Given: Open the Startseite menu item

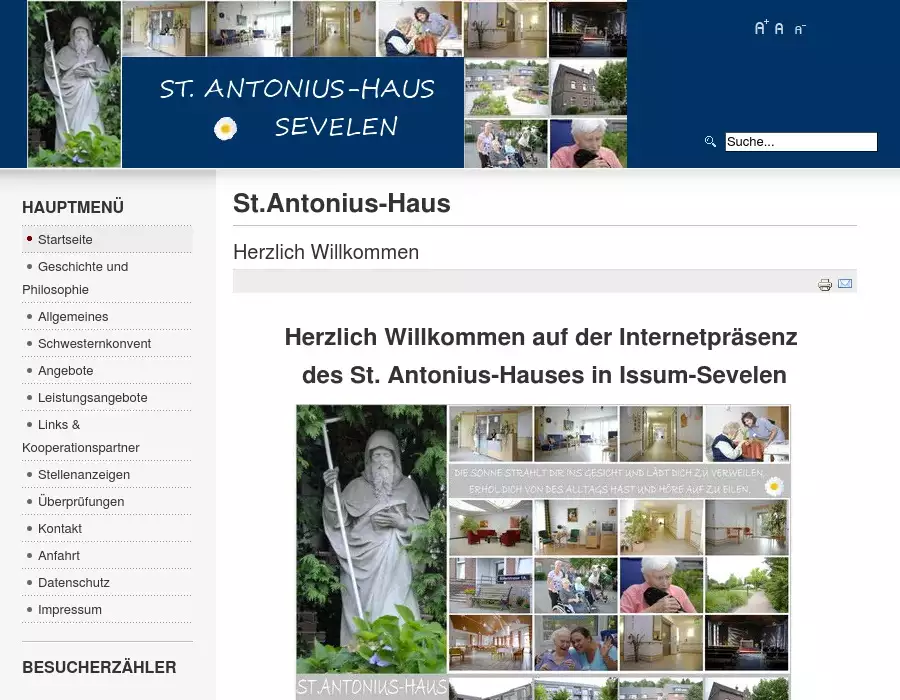Looking at the screenshot, I should click(x=65, y=240).
